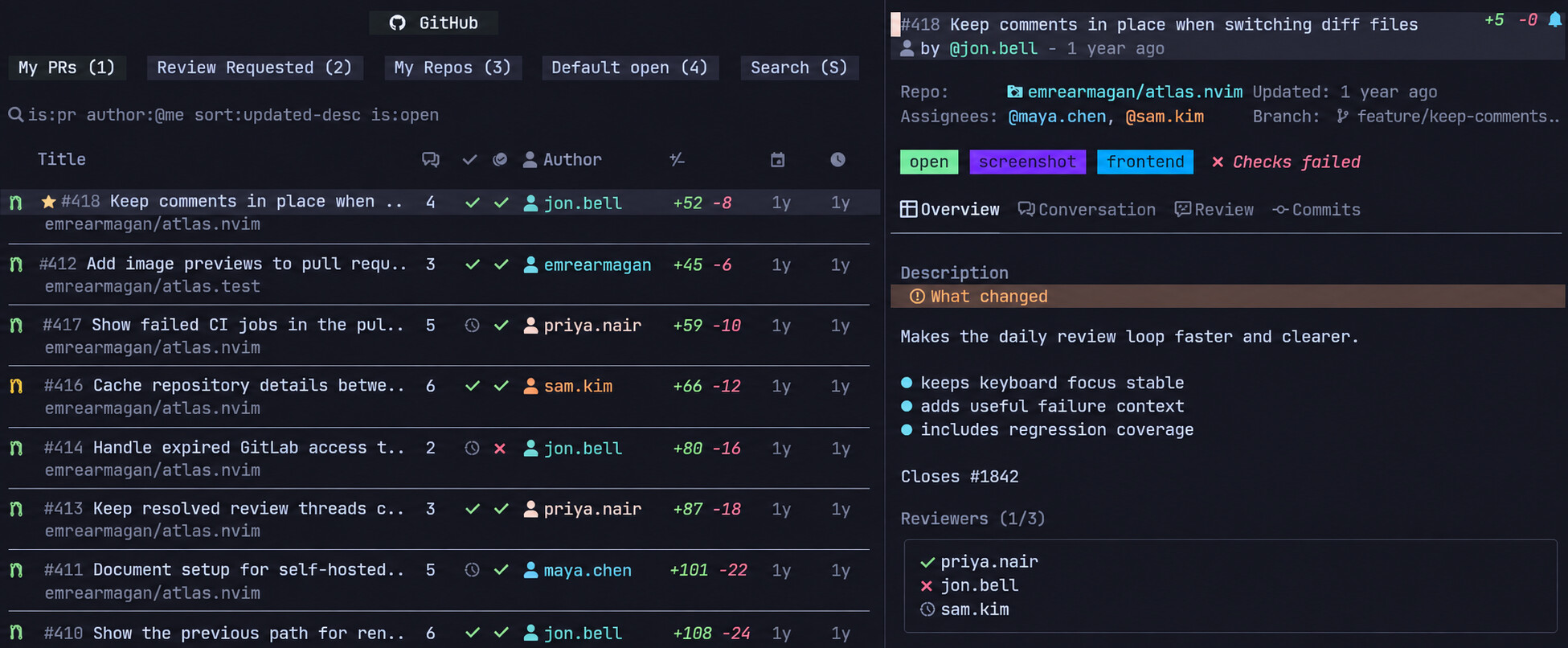Select the Overview tab
This screenshot has height=648, width=1568.
pyautogui.click(x=950, y=210)
